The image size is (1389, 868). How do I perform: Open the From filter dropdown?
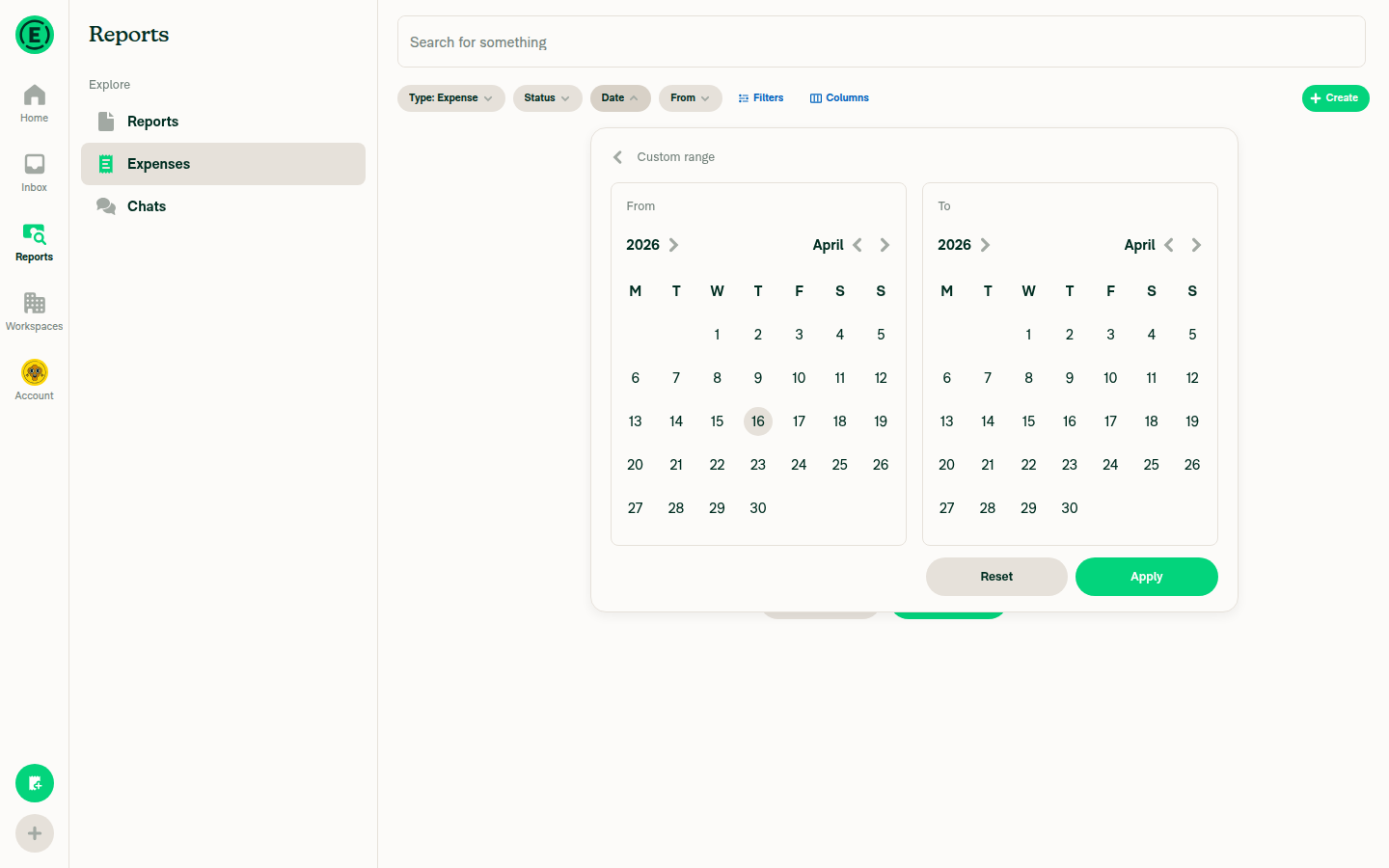click(690, 97)
